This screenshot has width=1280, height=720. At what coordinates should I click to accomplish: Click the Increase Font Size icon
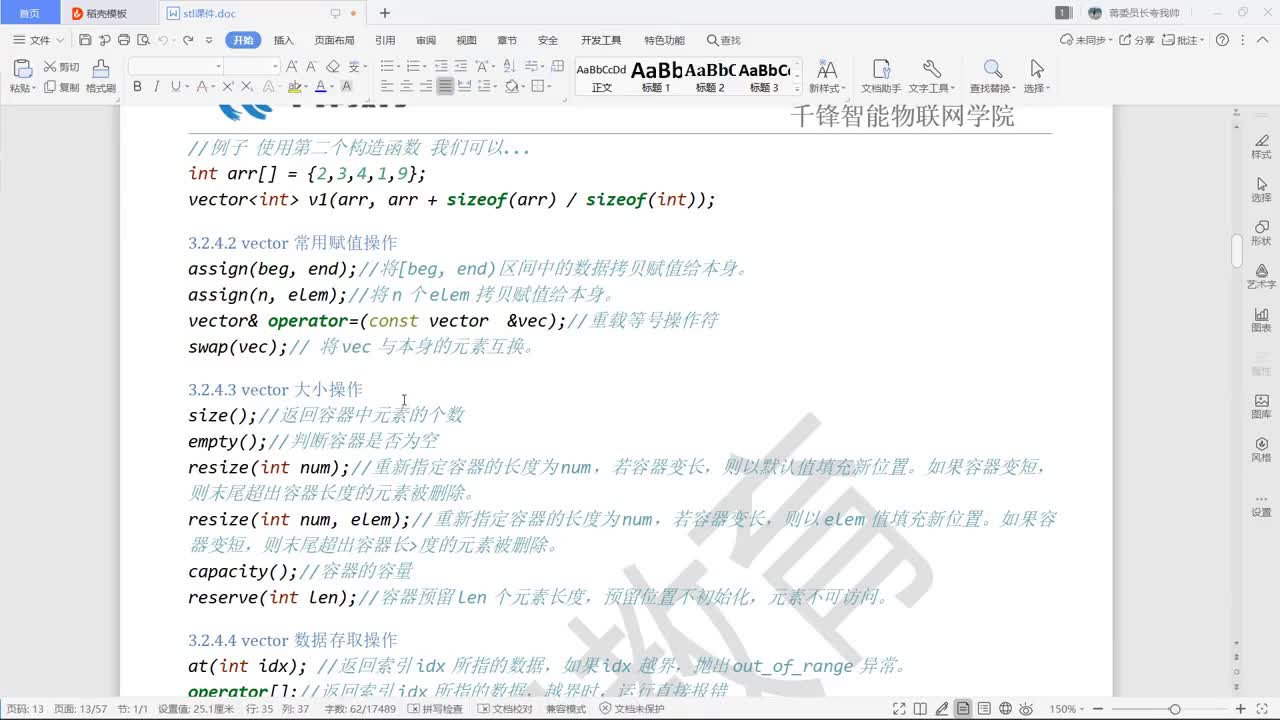293,66
